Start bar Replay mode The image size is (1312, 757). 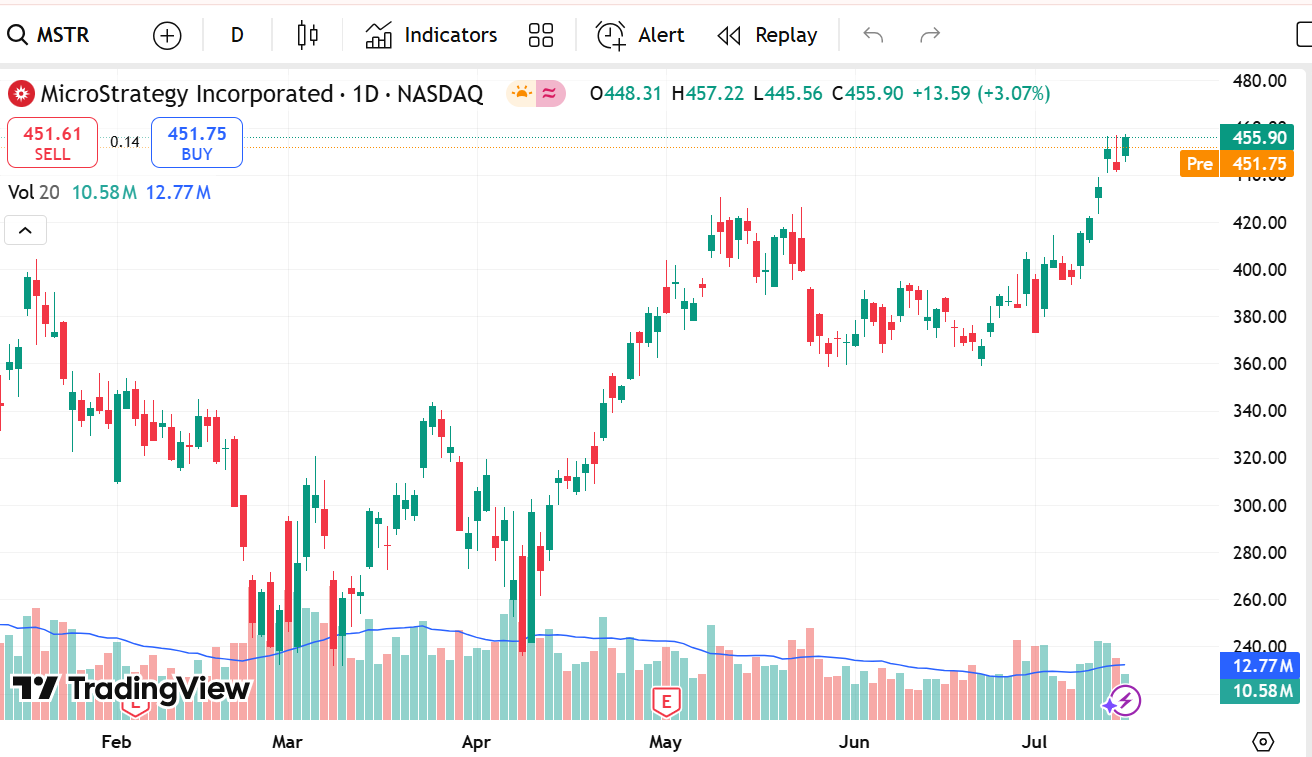[767, 35]
